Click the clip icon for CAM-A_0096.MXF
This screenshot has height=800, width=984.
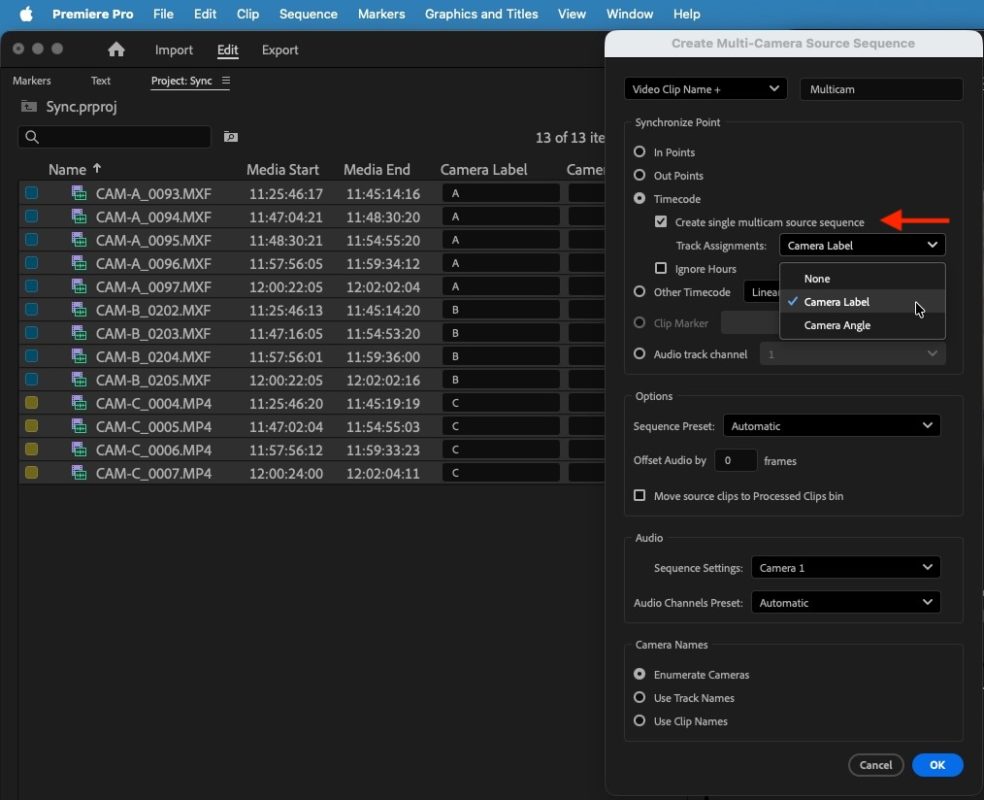click(79, 263)
